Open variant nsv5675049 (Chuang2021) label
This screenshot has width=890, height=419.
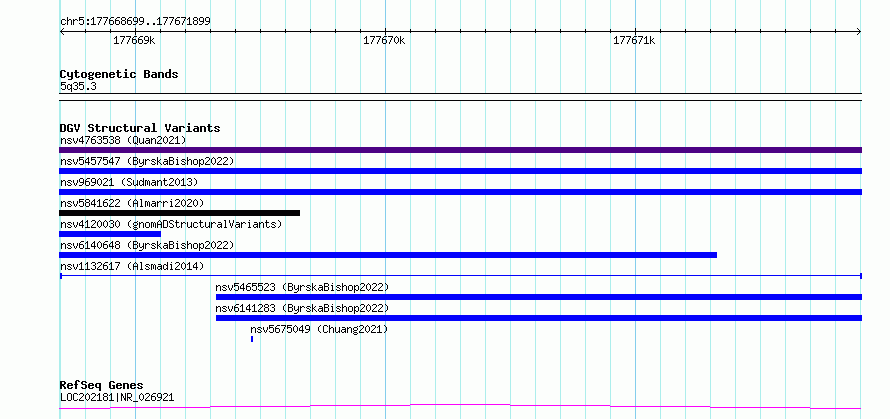tap(319, 329)
